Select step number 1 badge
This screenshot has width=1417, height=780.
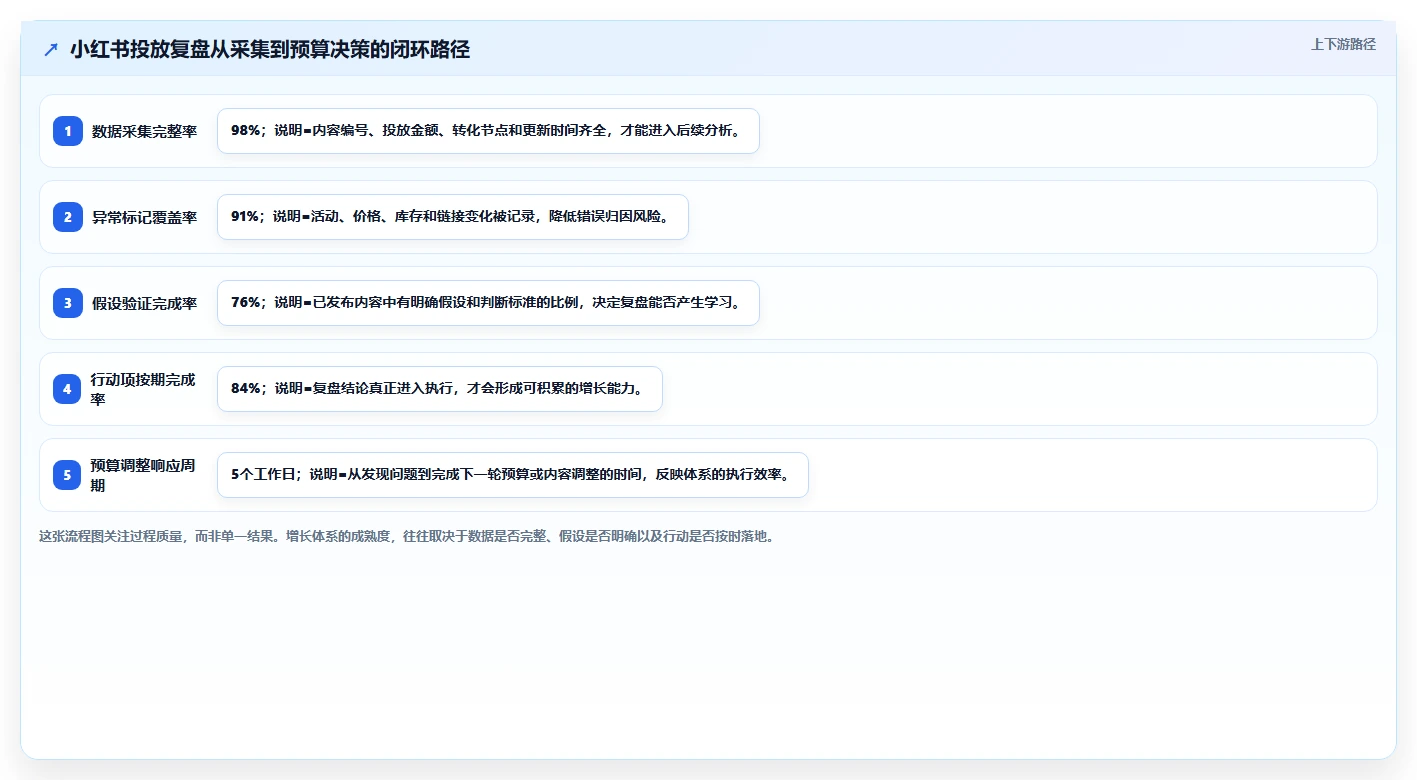click(68, 131)
